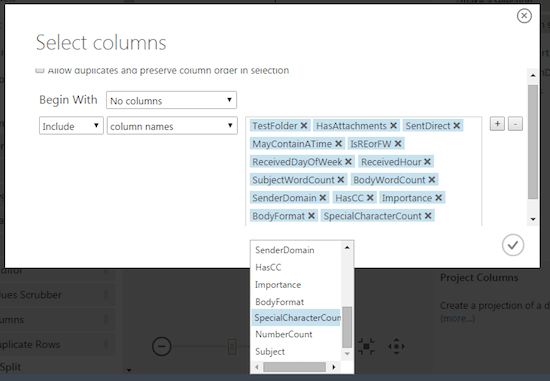The image size is (550, 381).
Task: Remove the Importance column tag
Action: 438,198
